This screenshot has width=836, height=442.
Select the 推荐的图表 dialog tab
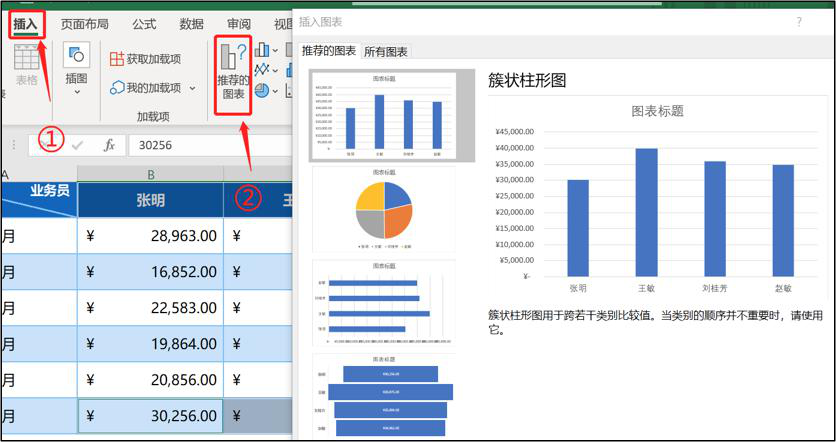tap(328, 51)
